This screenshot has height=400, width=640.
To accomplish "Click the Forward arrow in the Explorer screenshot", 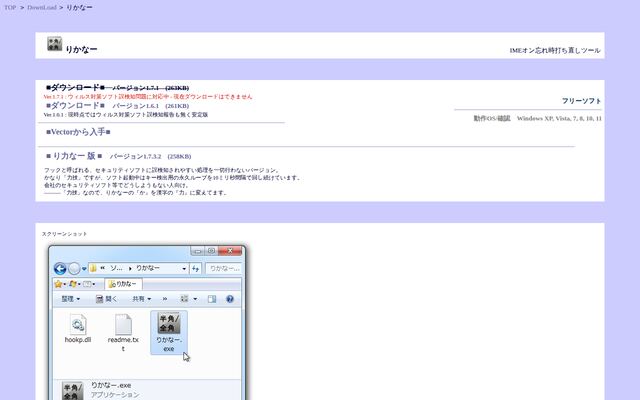I will [74, 268].
